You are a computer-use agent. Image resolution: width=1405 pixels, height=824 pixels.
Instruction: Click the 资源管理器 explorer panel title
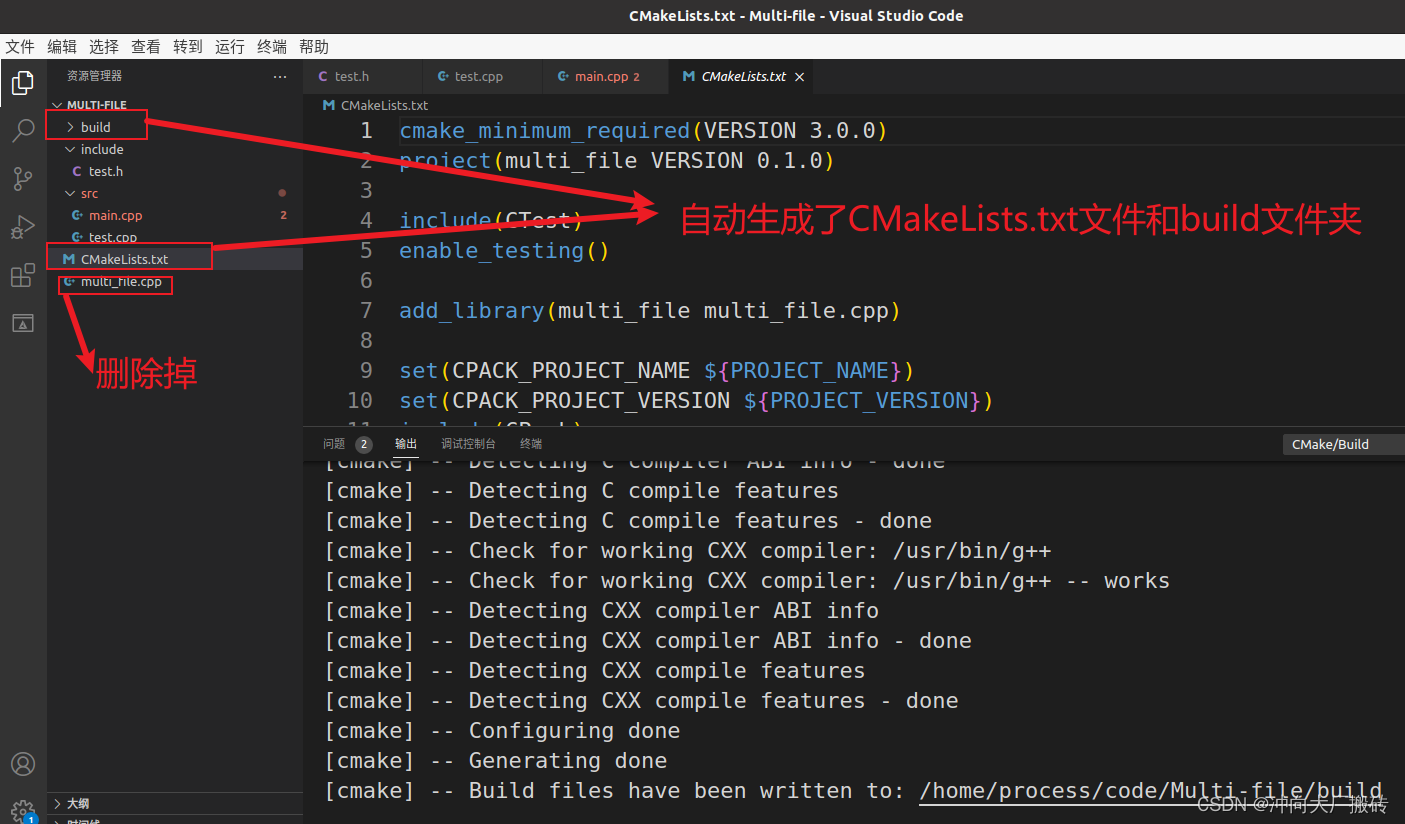click(94, 76)
